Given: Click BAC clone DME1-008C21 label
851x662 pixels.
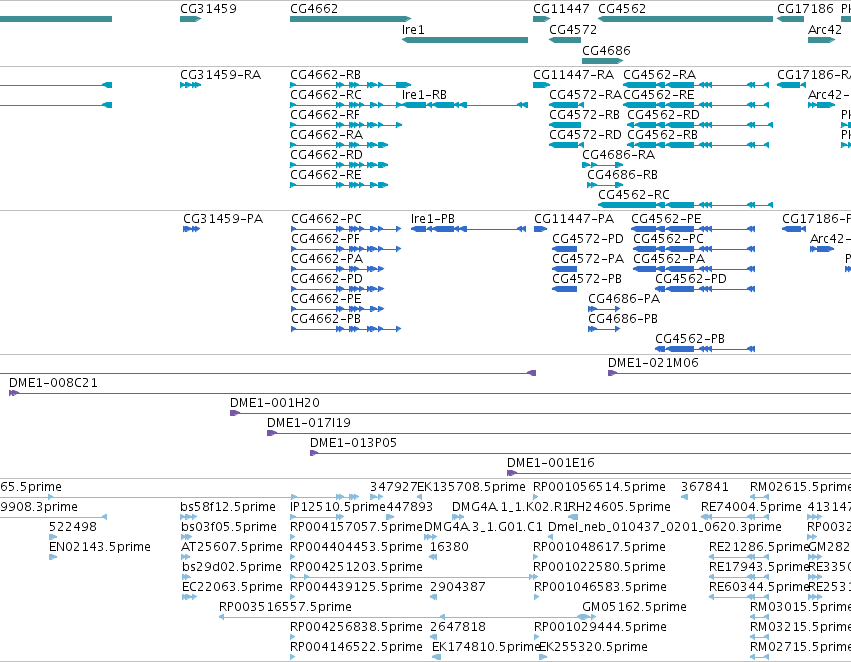Looking at the screenshot, I should (54, 383).
